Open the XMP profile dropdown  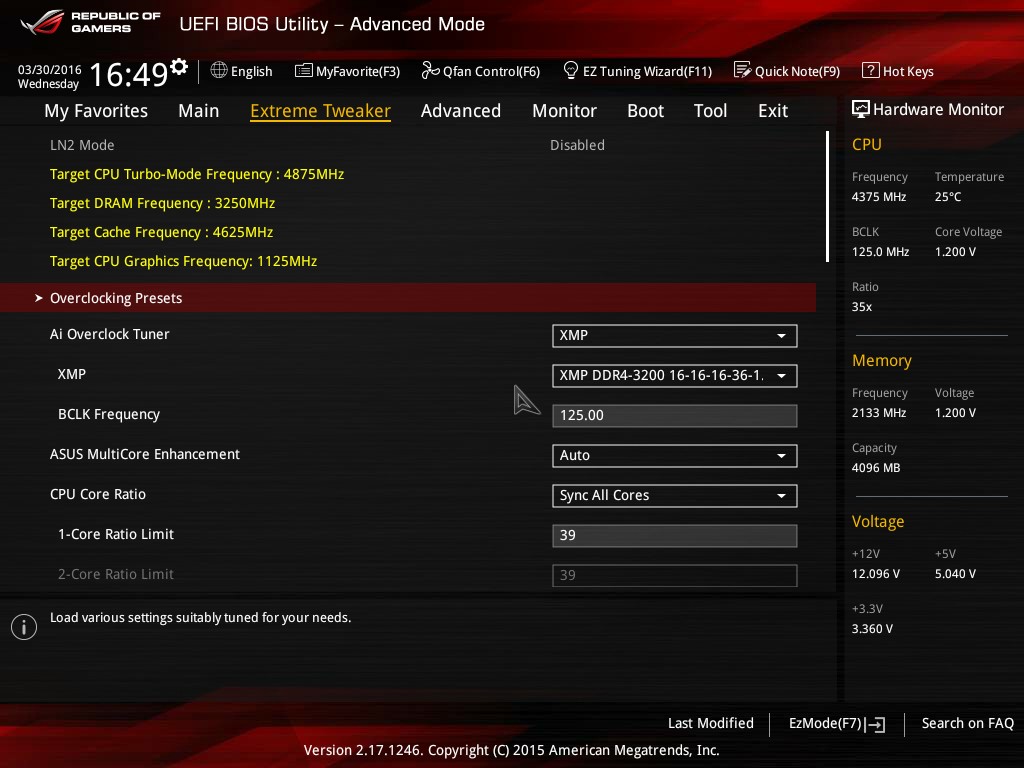675,376
